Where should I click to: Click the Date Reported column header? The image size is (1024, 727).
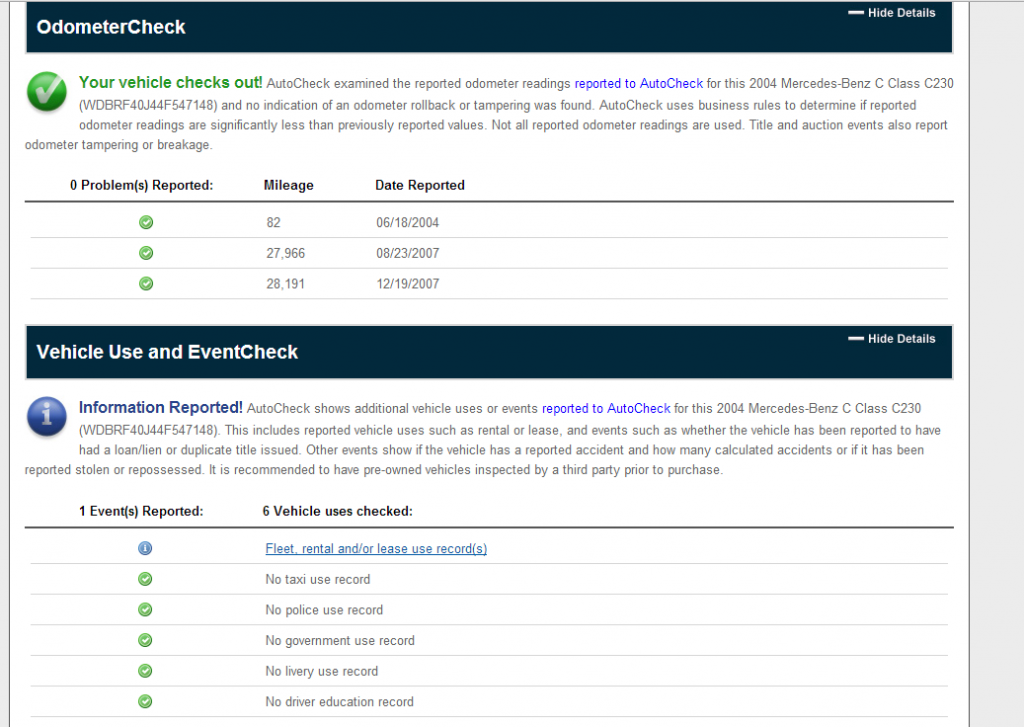[420, 186]
